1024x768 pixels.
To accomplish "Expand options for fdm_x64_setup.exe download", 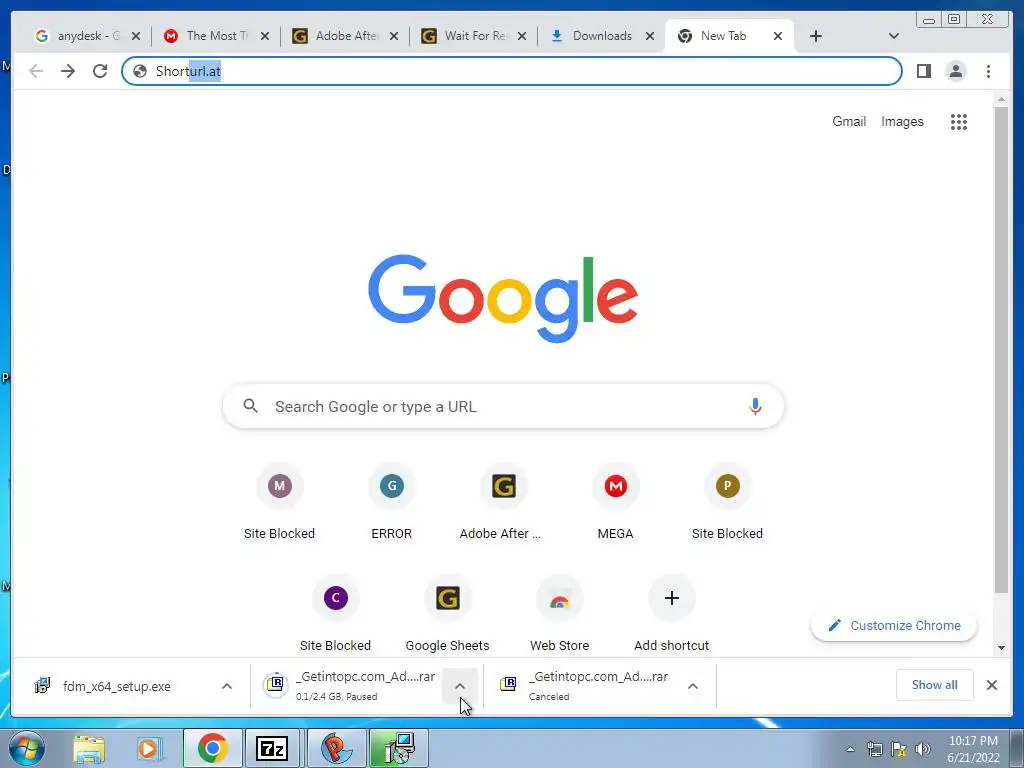I will point(227,686).
